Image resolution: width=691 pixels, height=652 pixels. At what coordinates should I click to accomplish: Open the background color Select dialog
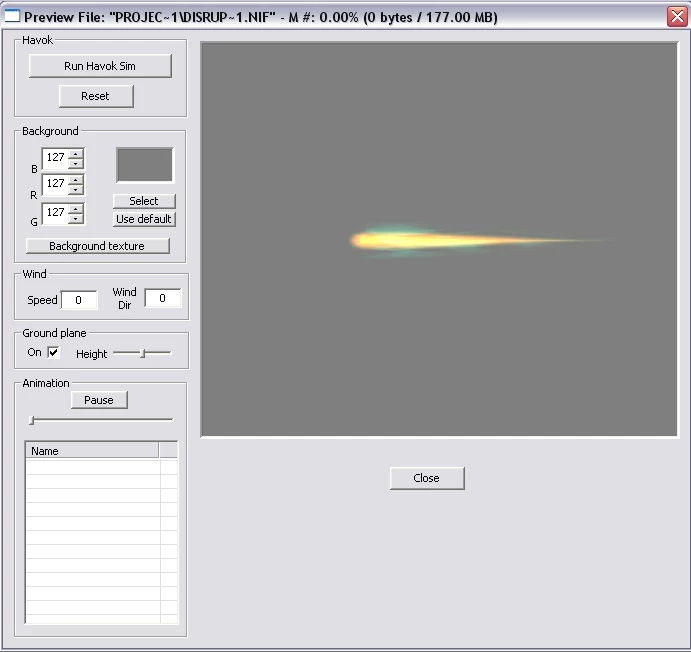point(144,201)
